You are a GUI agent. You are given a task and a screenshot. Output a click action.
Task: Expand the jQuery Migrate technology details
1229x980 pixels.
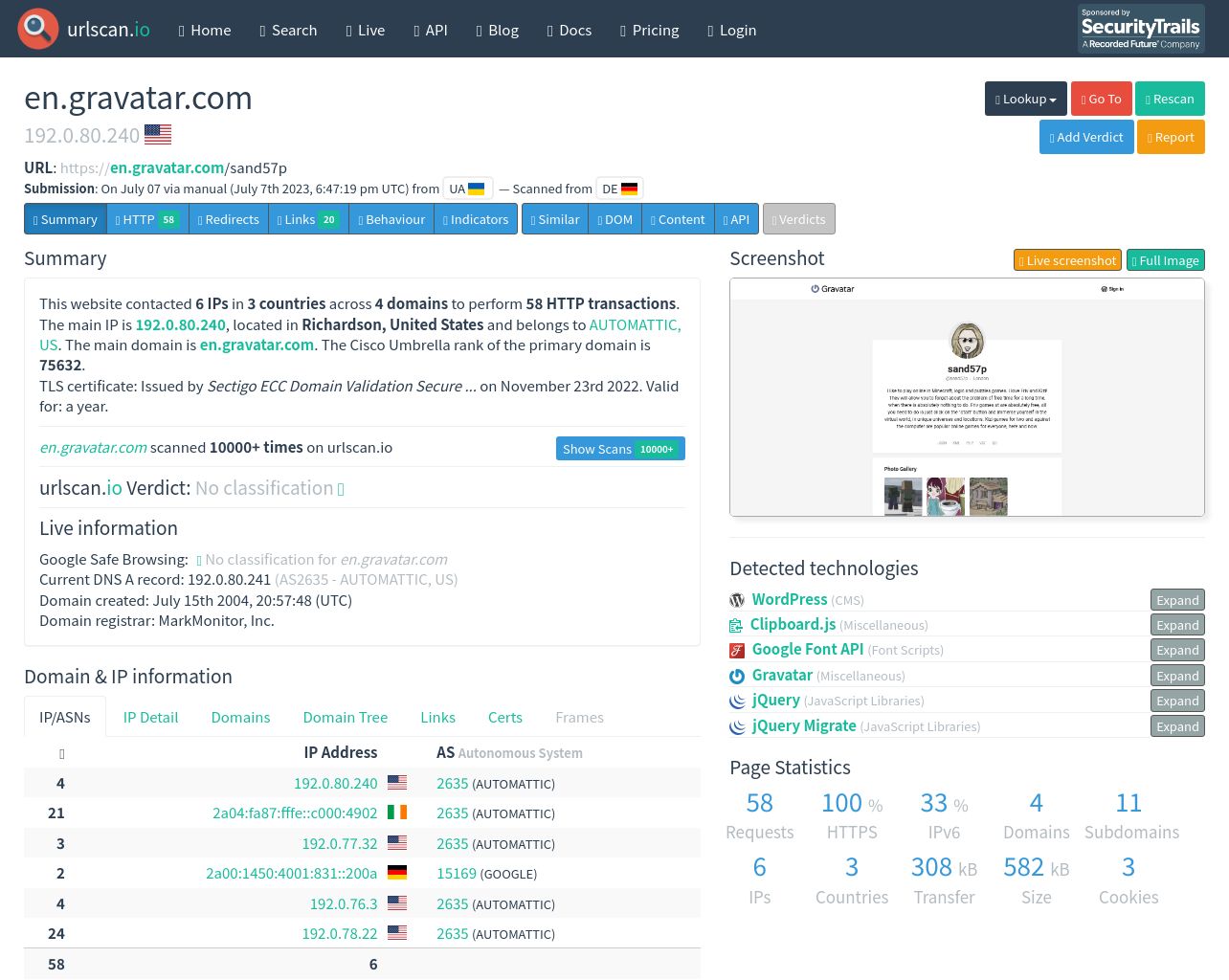1177,726
